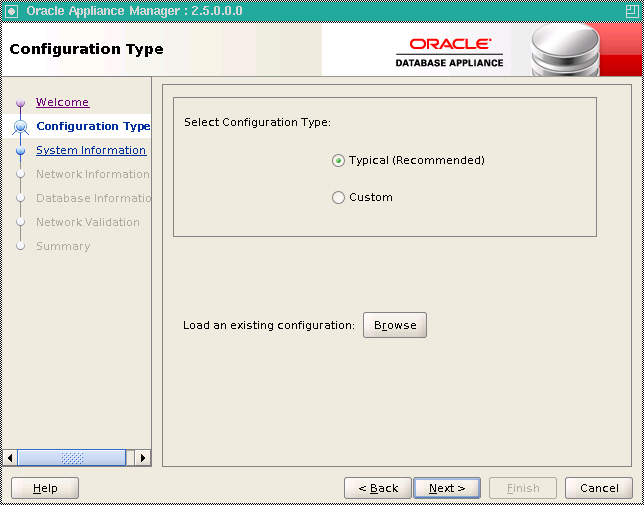Image resolution: width=644 pixels, height=505 pixels.
Task: Click the Network Information step label
Action: (93, 174)
